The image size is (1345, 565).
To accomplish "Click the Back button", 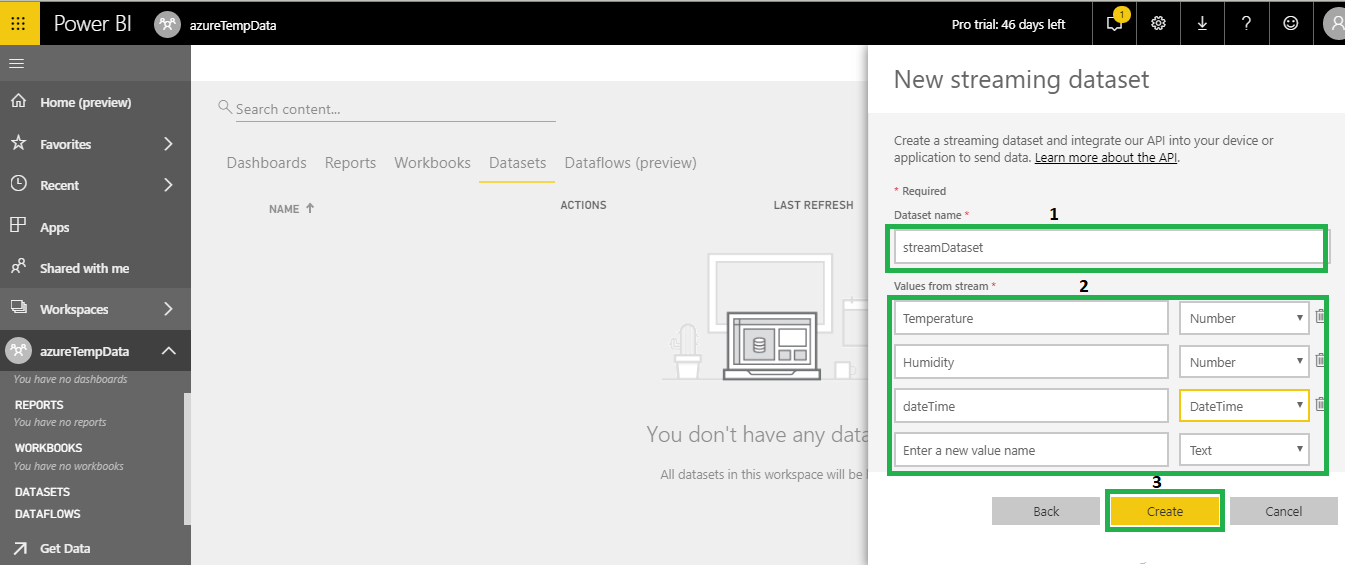I will tap(1046, 511).
